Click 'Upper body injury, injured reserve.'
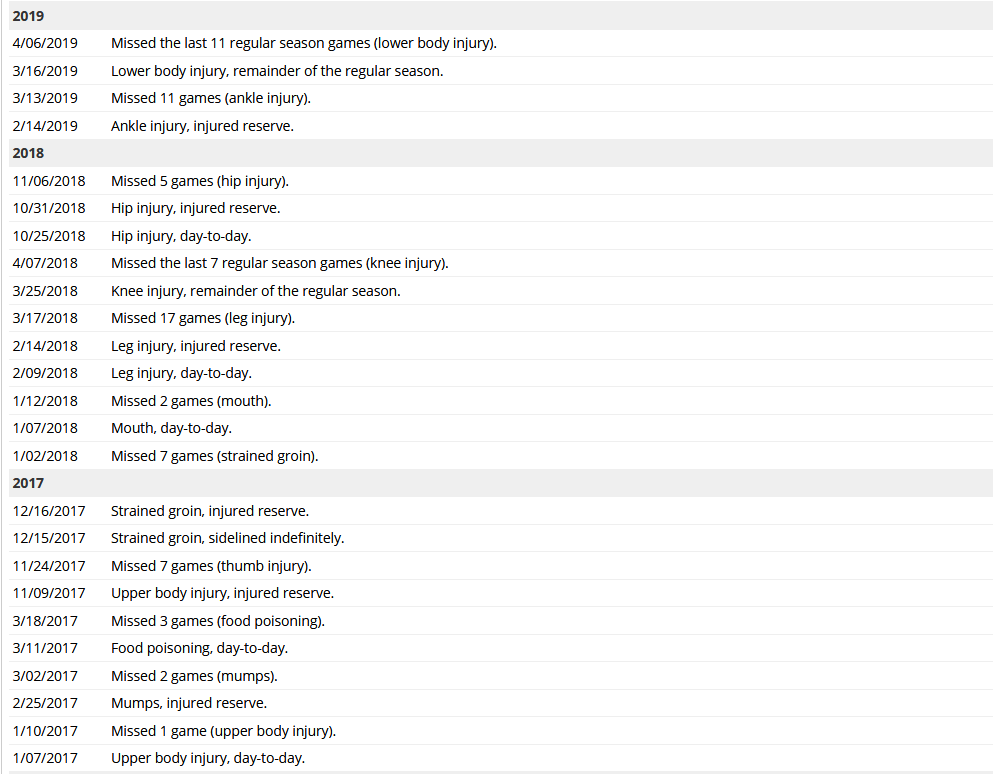 pyautogui.click(x=223, y=593)
